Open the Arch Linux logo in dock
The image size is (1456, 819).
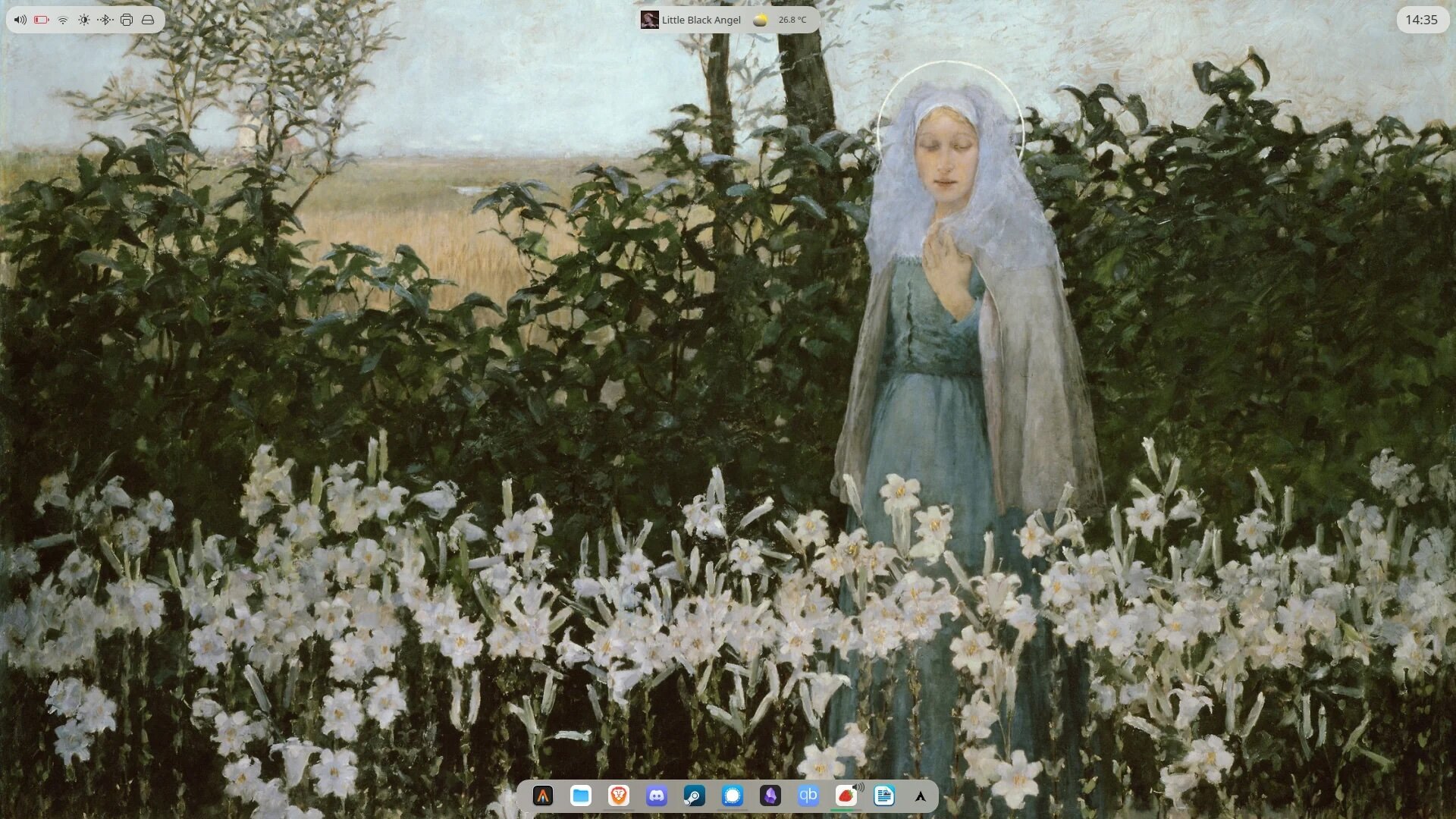pyautogui.click(x=921, y=796)
